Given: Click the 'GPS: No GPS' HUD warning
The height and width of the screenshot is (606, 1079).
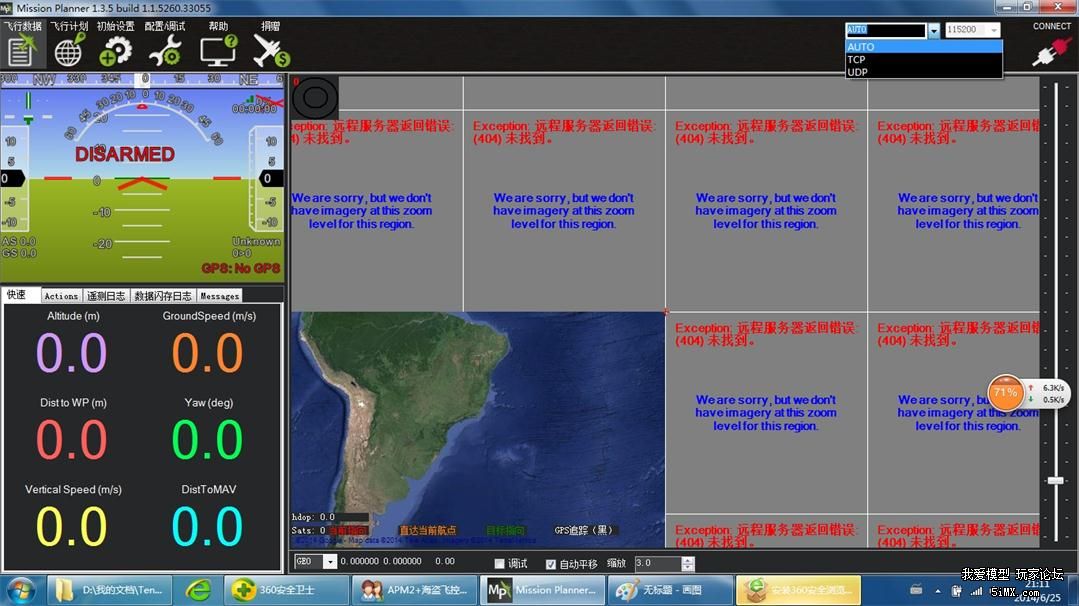Looking at the screenshot, I should (x=241, y=268).
